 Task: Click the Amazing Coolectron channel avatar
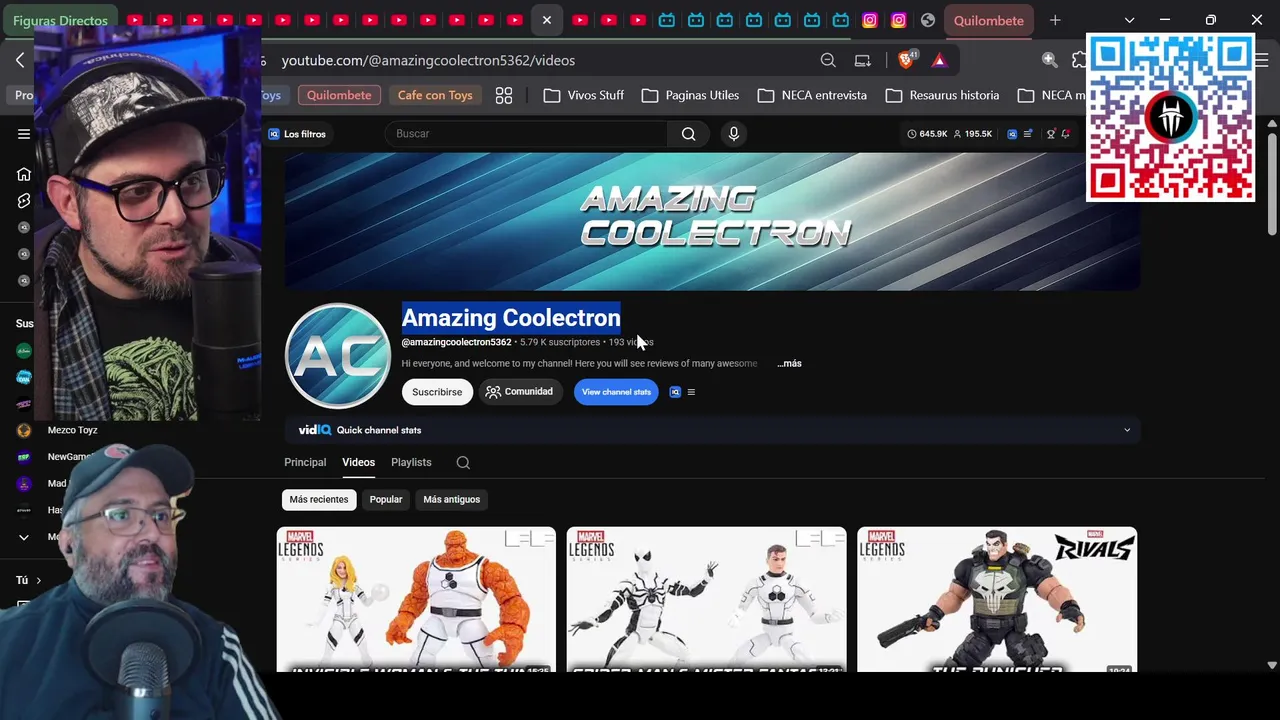click(338, 355)
